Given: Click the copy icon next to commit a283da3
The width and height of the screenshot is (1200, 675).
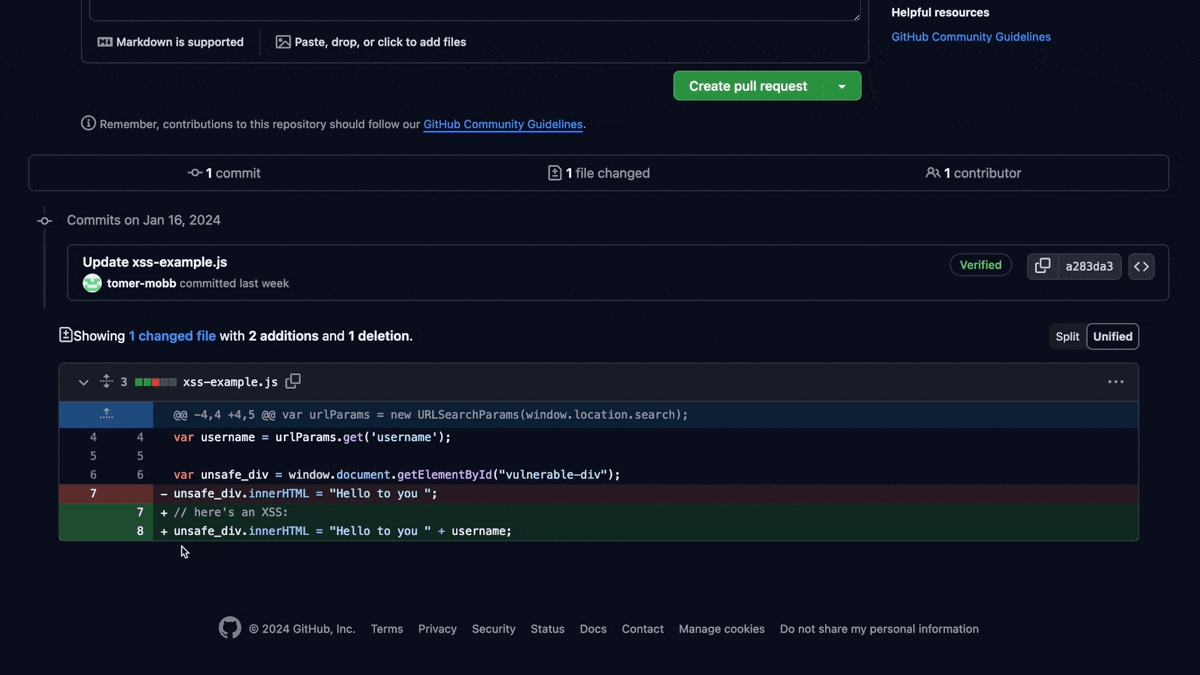Looking at the screenshot, I should coord(1043,265).
